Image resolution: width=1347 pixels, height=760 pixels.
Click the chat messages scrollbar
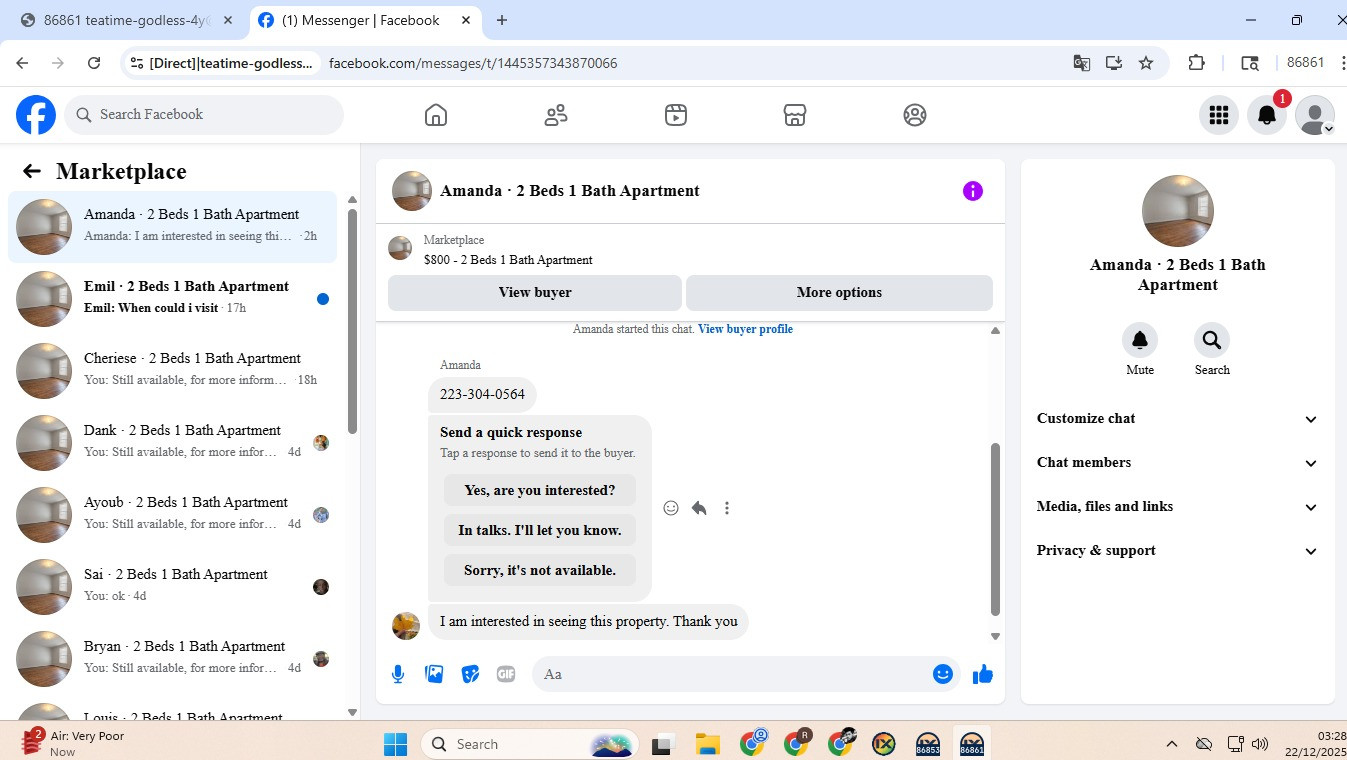(995, 529)
